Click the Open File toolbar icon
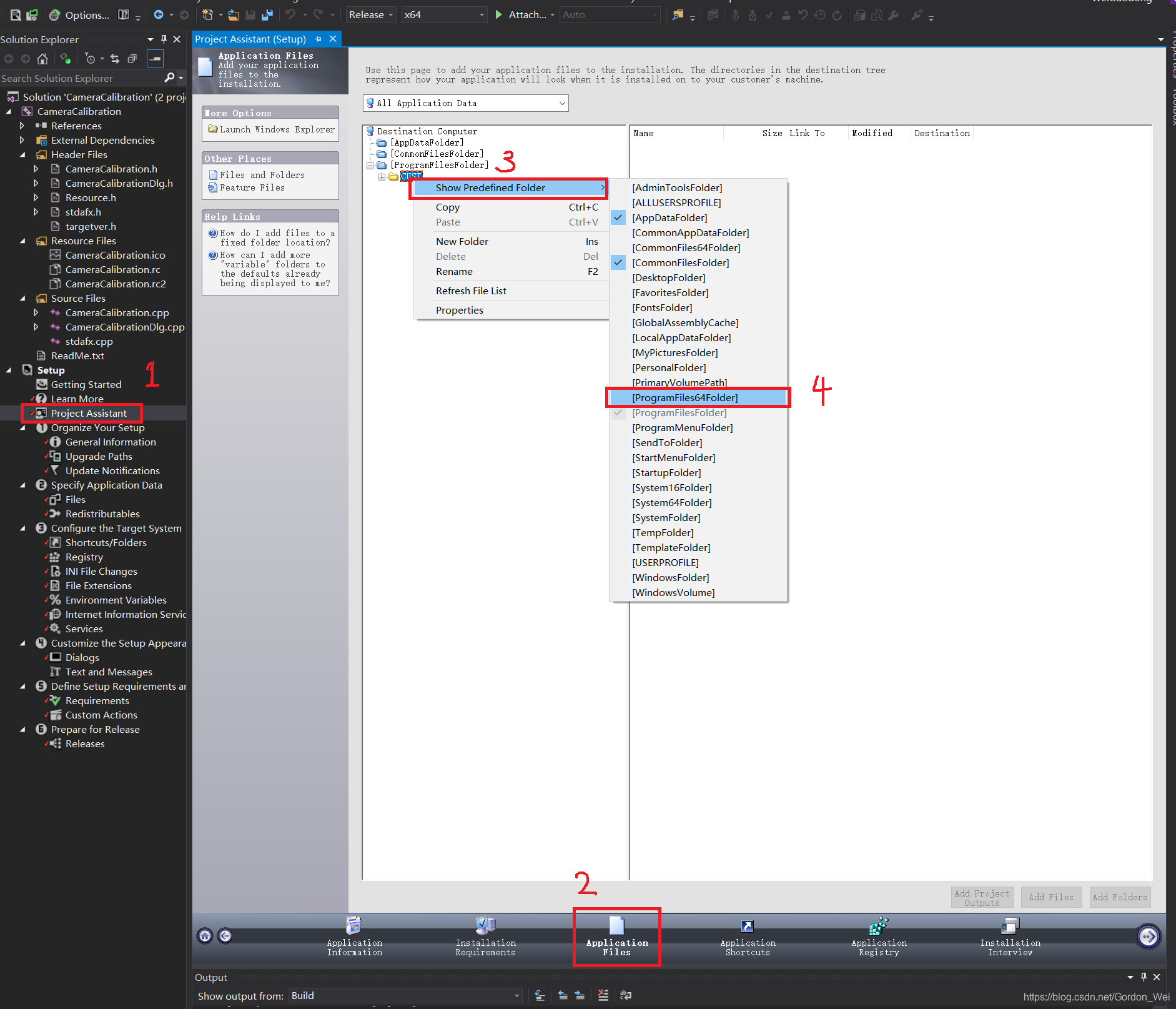 [234, 14]
